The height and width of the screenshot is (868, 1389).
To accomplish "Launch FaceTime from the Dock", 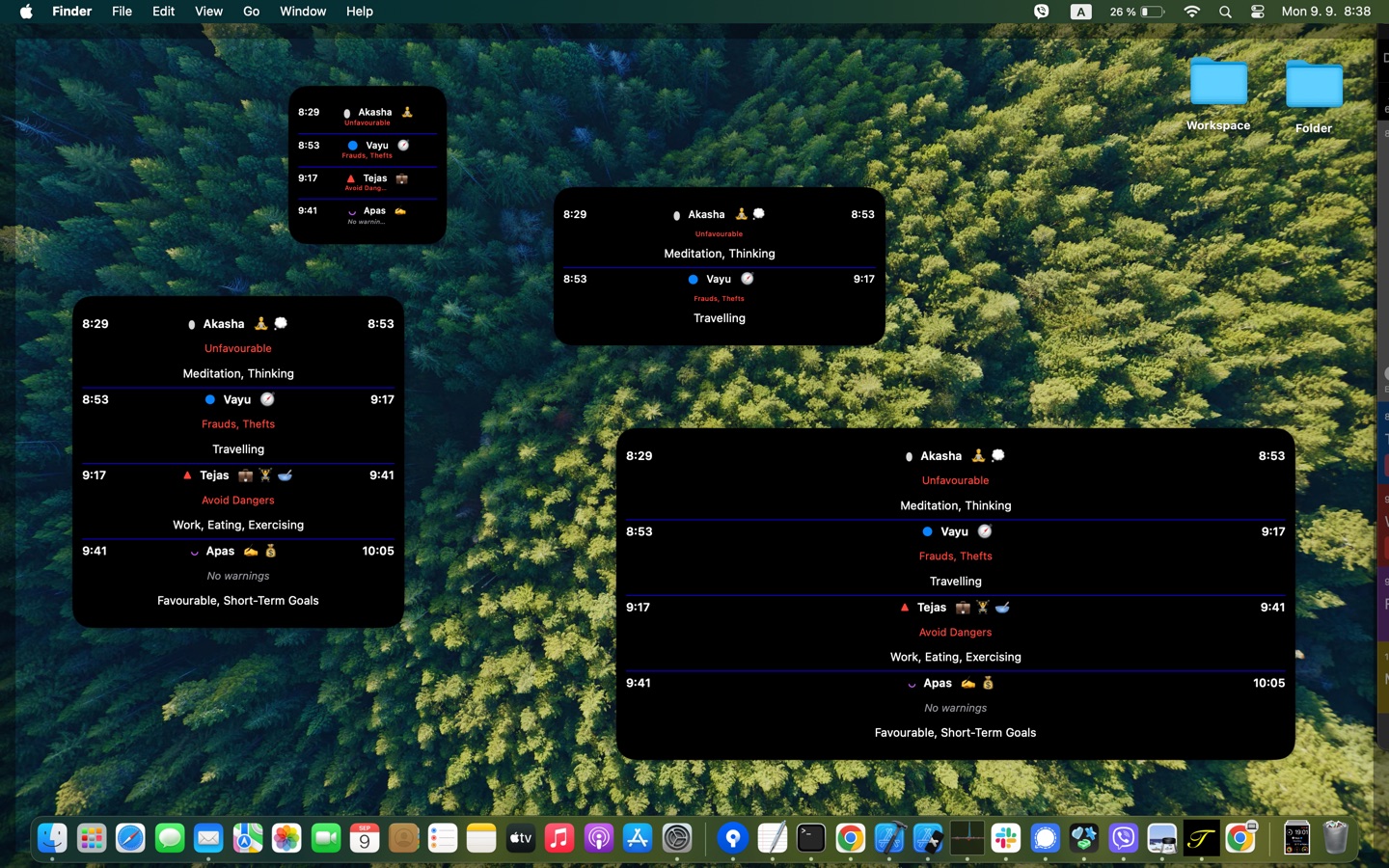I will click(326, 838).
